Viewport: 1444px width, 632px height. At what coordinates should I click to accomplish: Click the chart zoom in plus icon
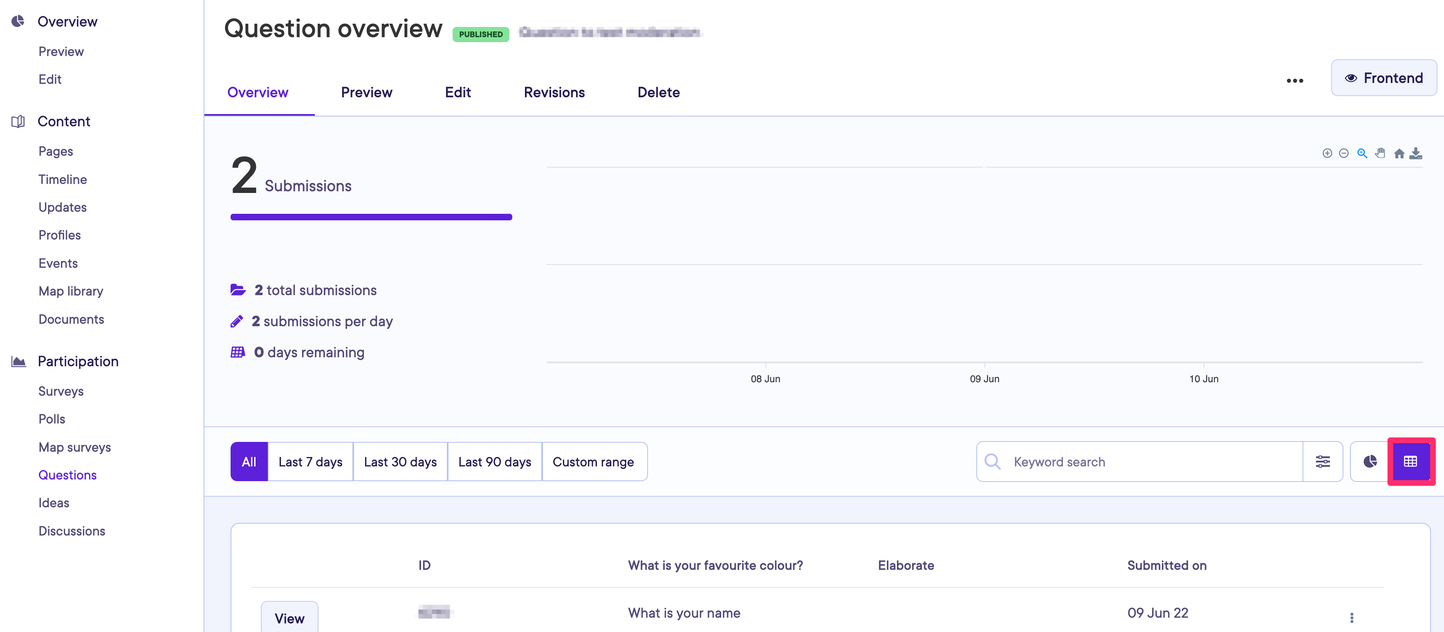point(1327,154)
